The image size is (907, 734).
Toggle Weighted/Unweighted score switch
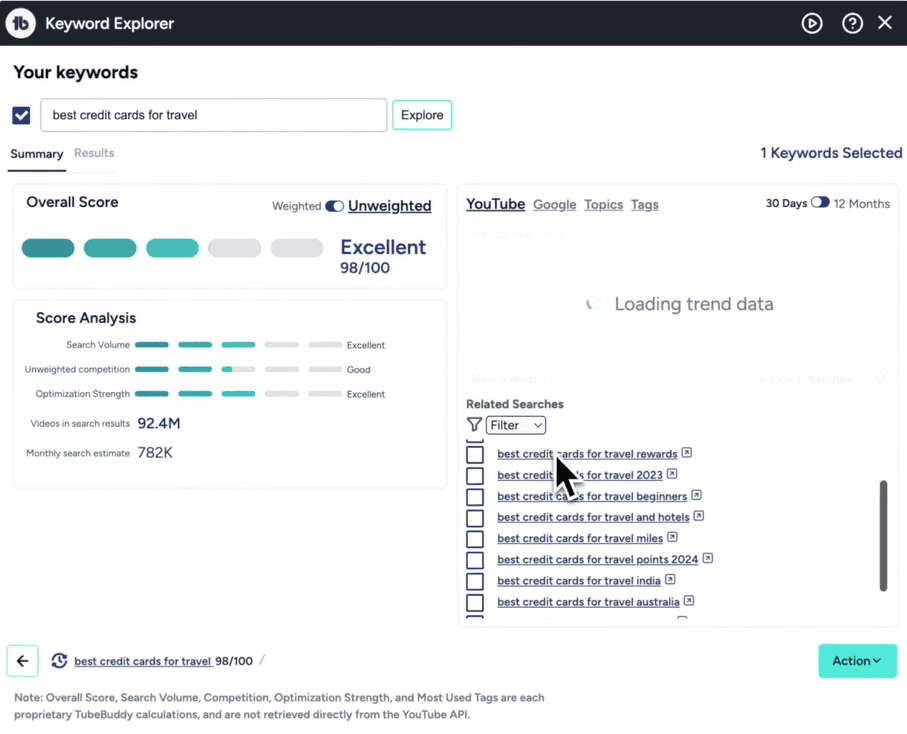335,206
